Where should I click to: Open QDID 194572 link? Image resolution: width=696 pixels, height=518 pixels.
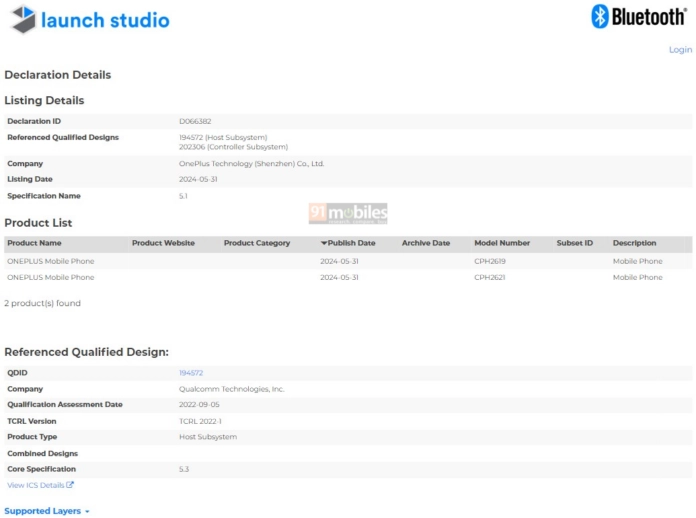(191, 373)
